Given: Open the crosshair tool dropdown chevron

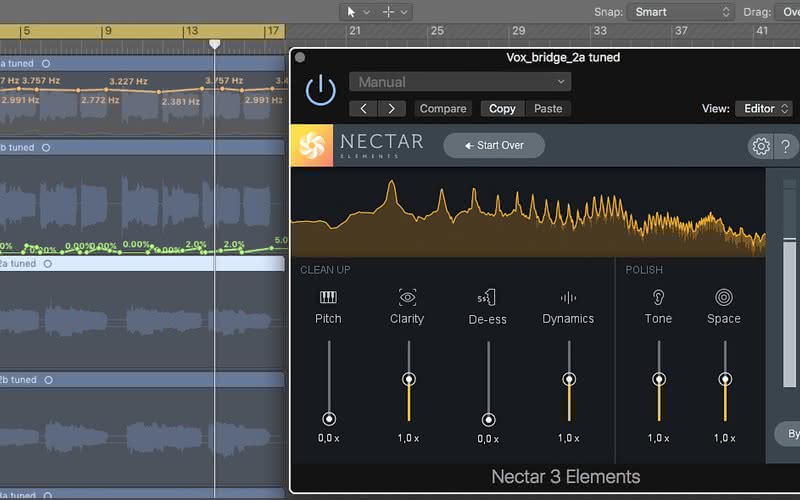Looking at the screenshot, I should [404, 12].
